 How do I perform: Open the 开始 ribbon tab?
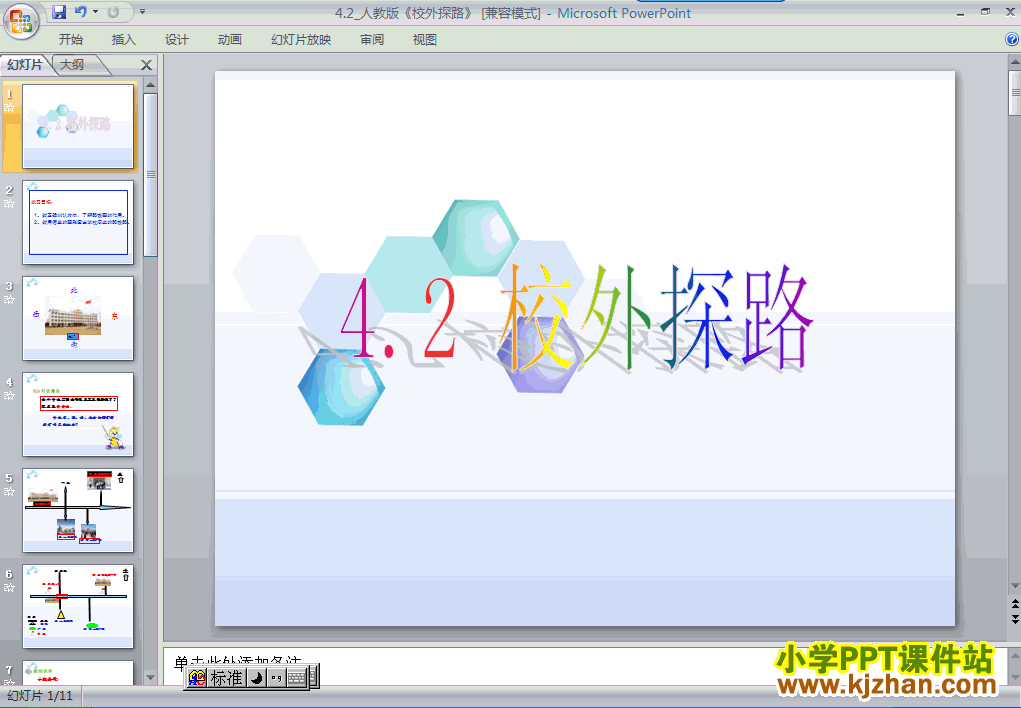coord(70,40)
